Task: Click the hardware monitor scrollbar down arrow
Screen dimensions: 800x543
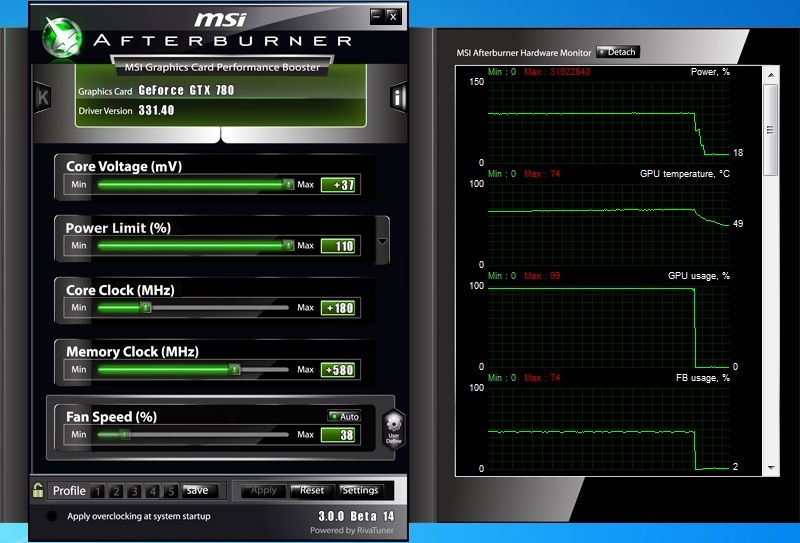Action: (x=771, y=467)
